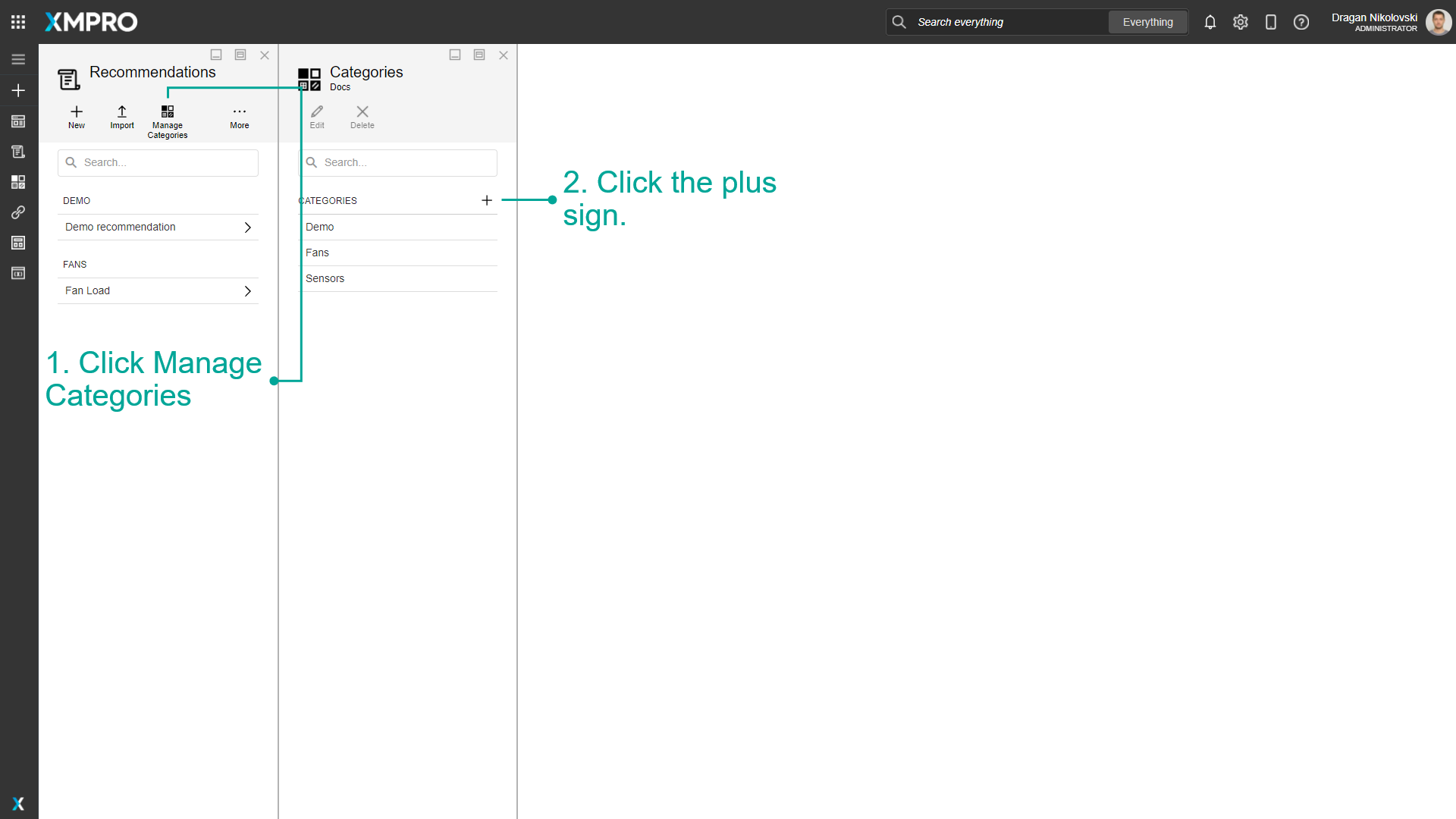Click the magnifier icon in global search

(x=899, y=22)
